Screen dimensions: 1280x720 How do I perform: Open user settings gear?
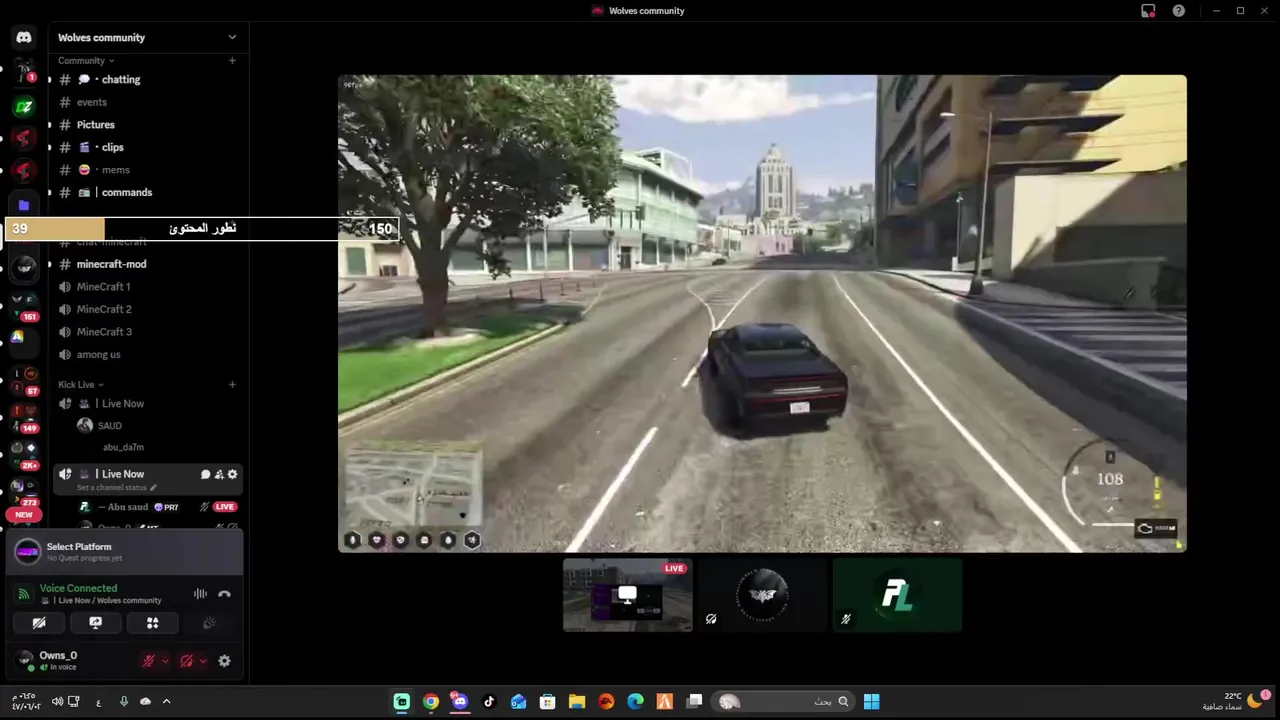tap(224, 661)
